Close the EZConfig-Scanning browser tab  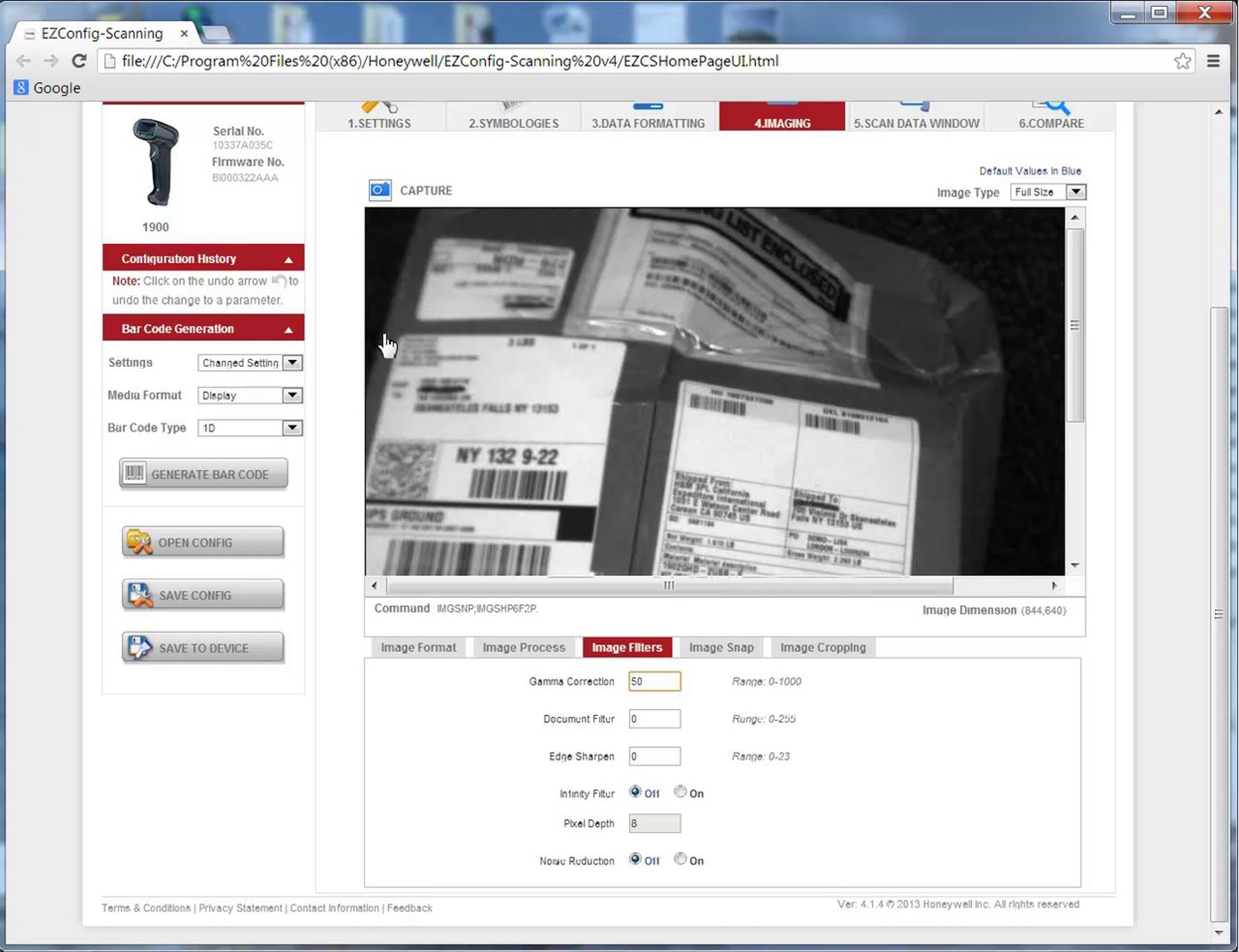point(184,34)
